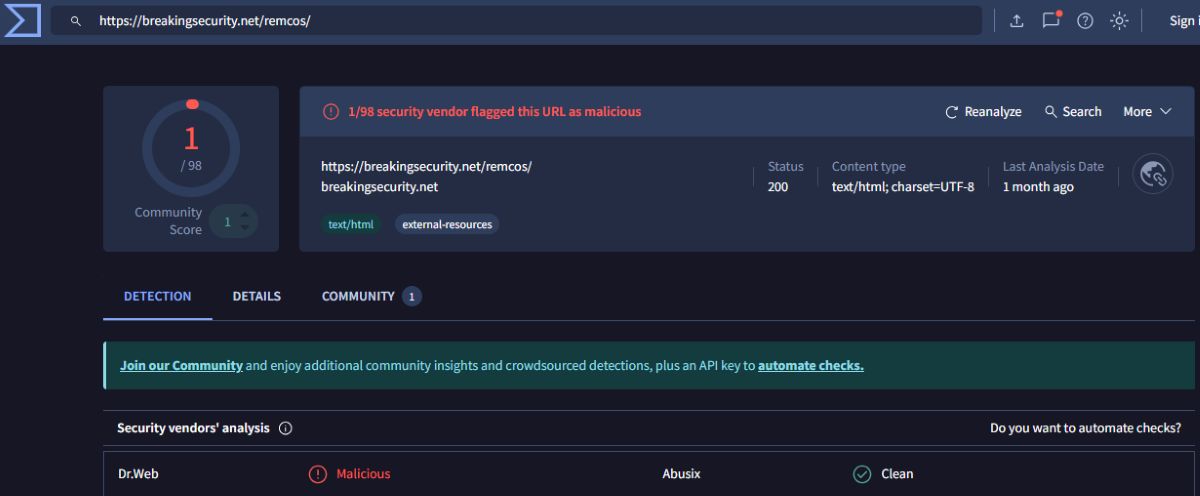
Task: Click the help question mark icon
Action: coord(1085,21)
